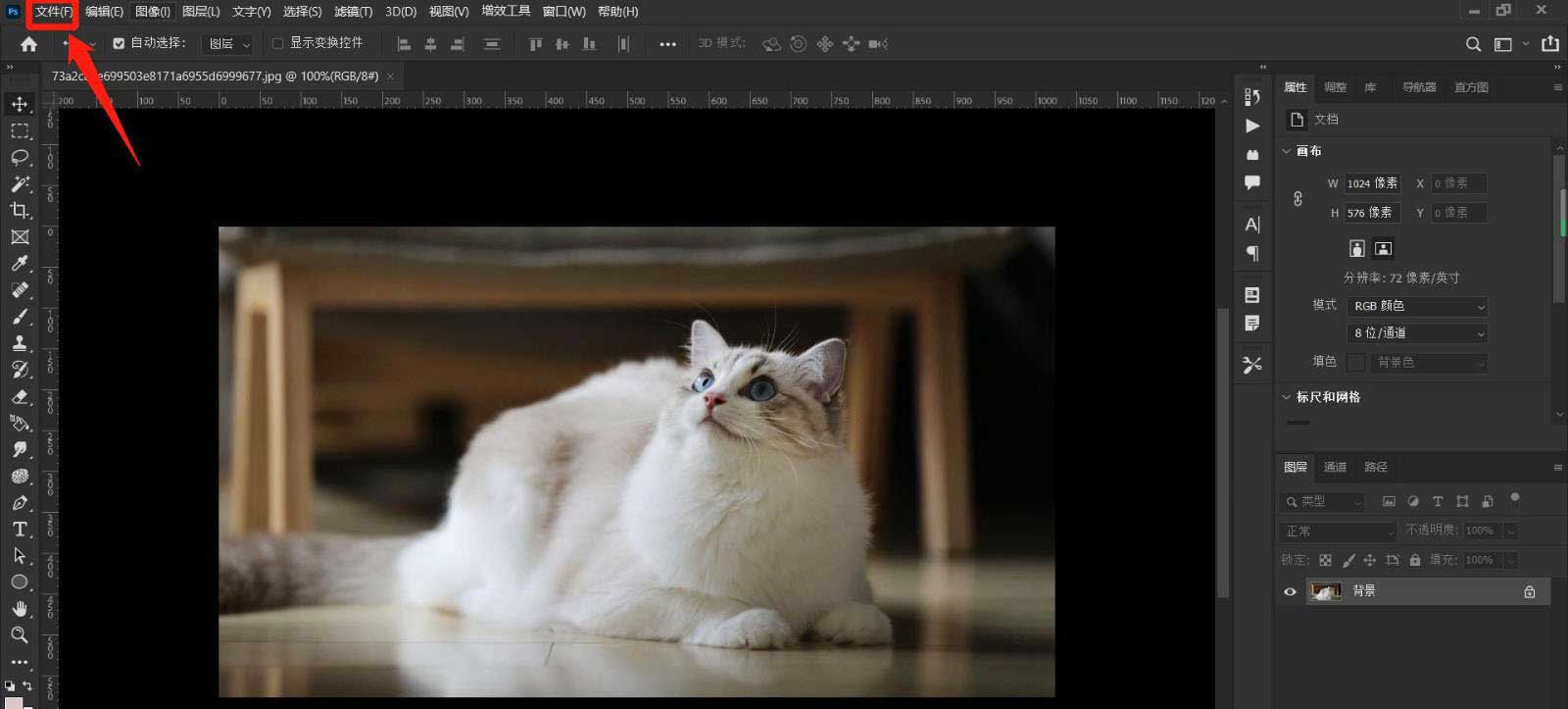Screen dimensions: 1568x709
Task: Select the Hand tool
Action: click(x=20, y=608)
